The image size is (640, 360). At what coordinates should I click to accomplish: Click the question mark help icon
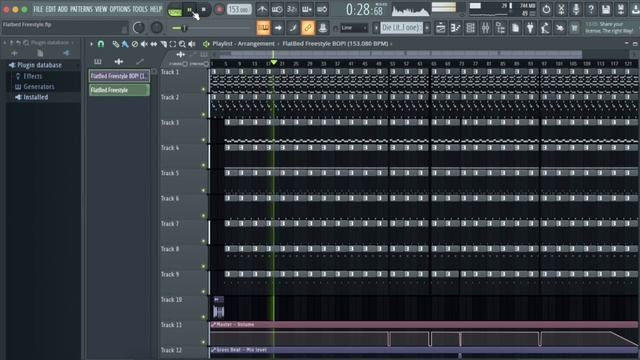pos(591,9)
